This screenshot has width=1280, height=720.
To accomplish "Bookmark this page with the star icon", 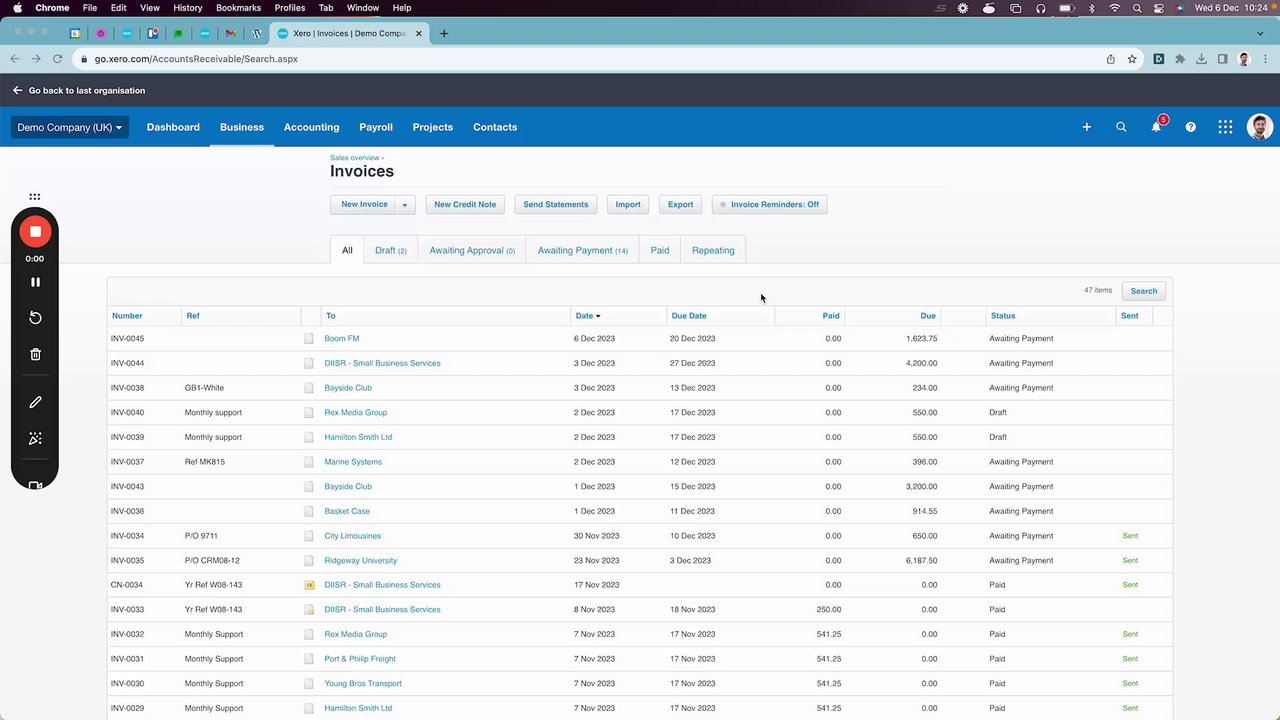I will [x=1132, y=59].
